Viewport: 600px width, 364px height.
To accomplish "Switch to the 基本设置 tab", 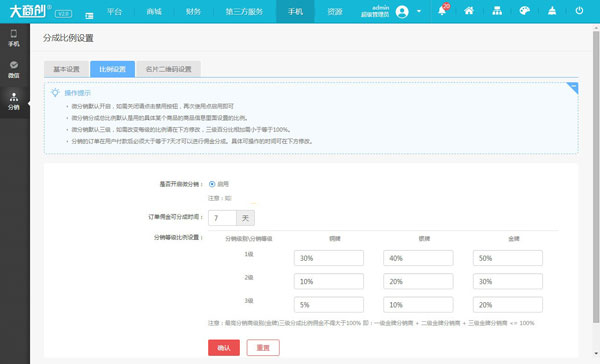I will (66, 69).
